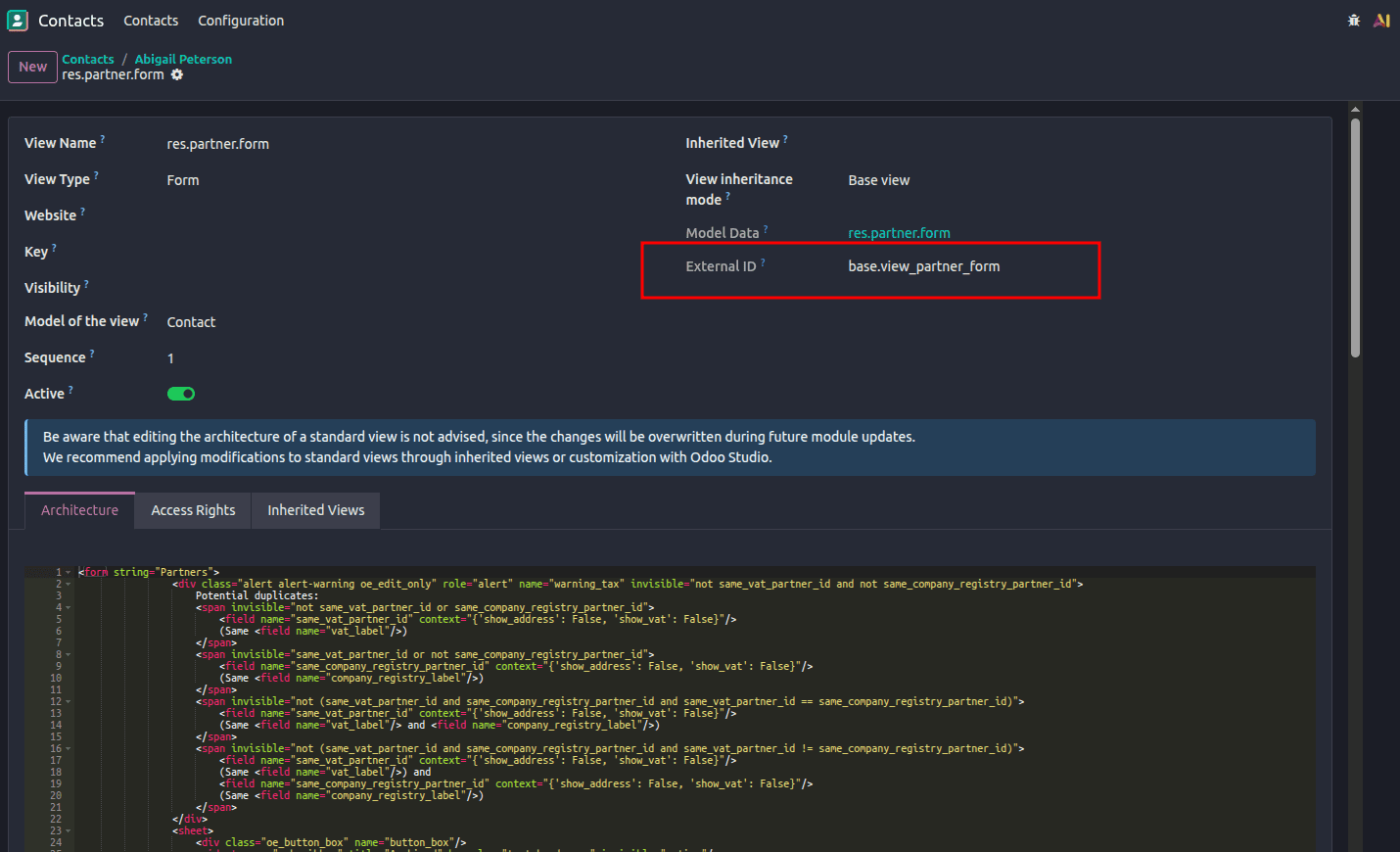This screenshot has height=852, width=1400.
Task: Click the gear icon next to res.partner.form breadcrumb
Action: coord(177,74)
